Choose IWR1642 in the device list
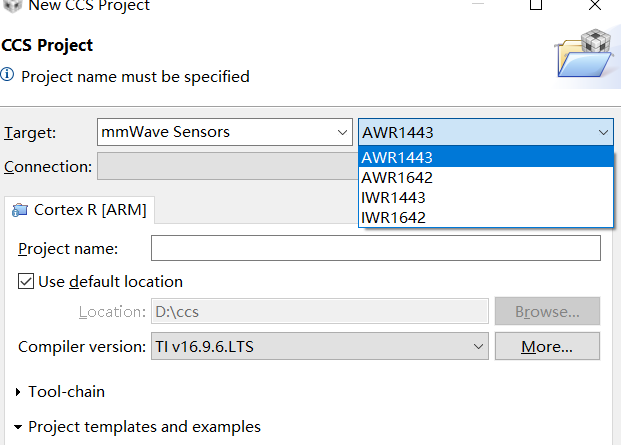621x445 pixels. click(x=396, y=217)
